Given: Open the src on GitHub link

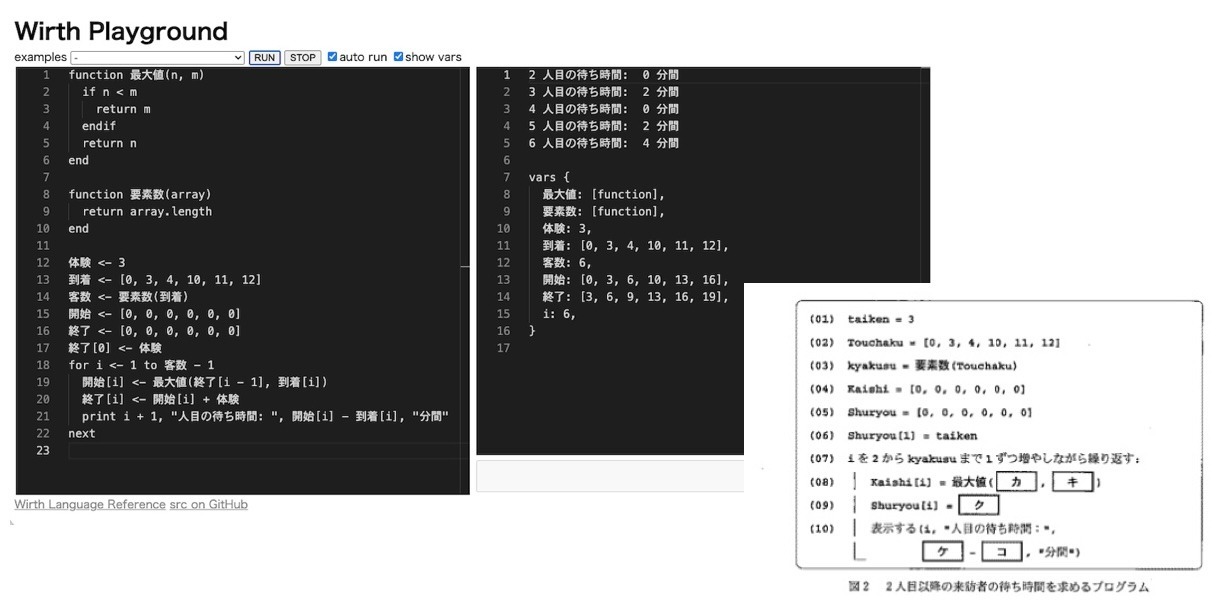Looking at the screenshot, I should (208, 504).
